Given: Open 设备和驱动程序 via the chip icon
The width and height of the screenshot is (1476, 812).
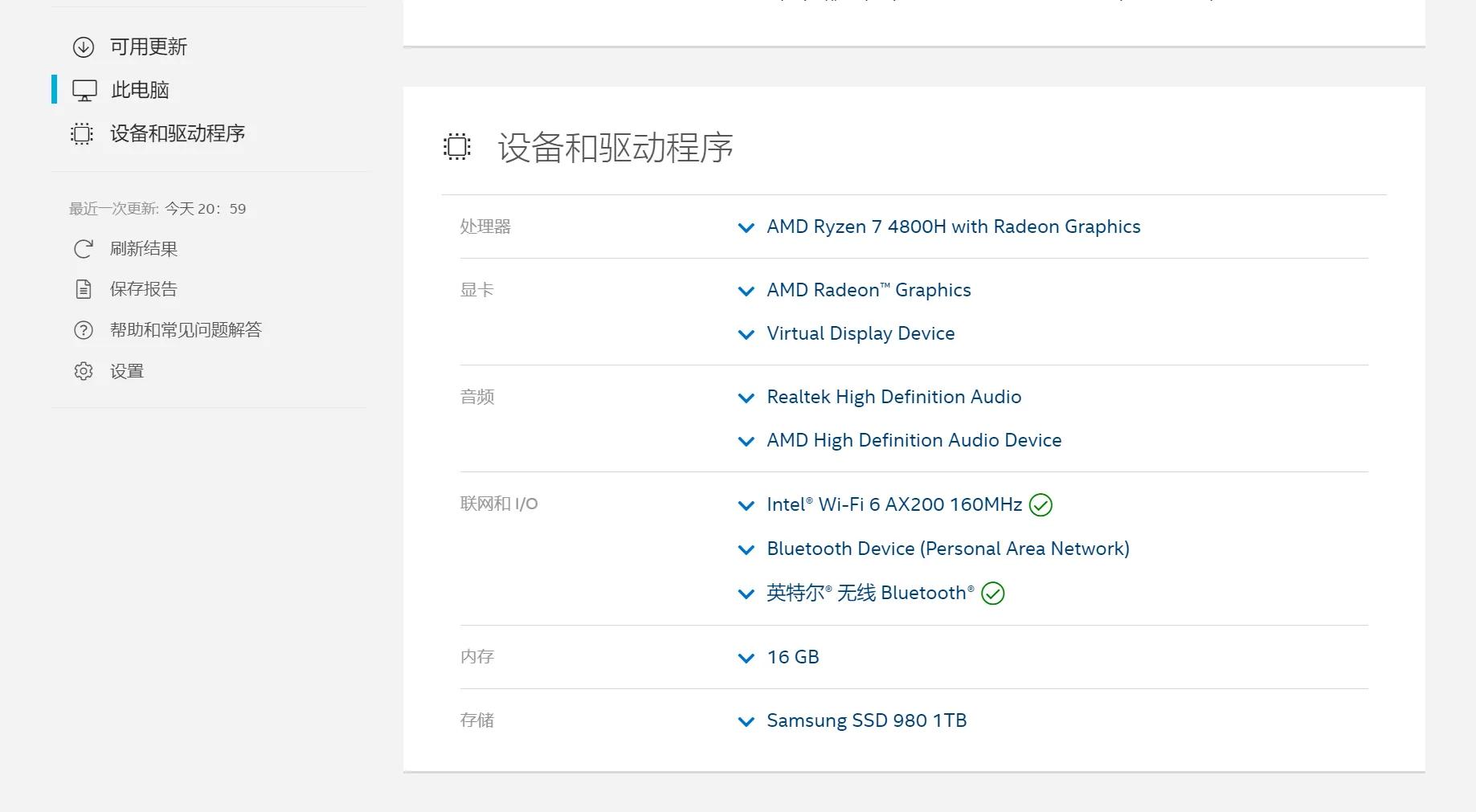Looking at the screenshot, I should point(80,133).
